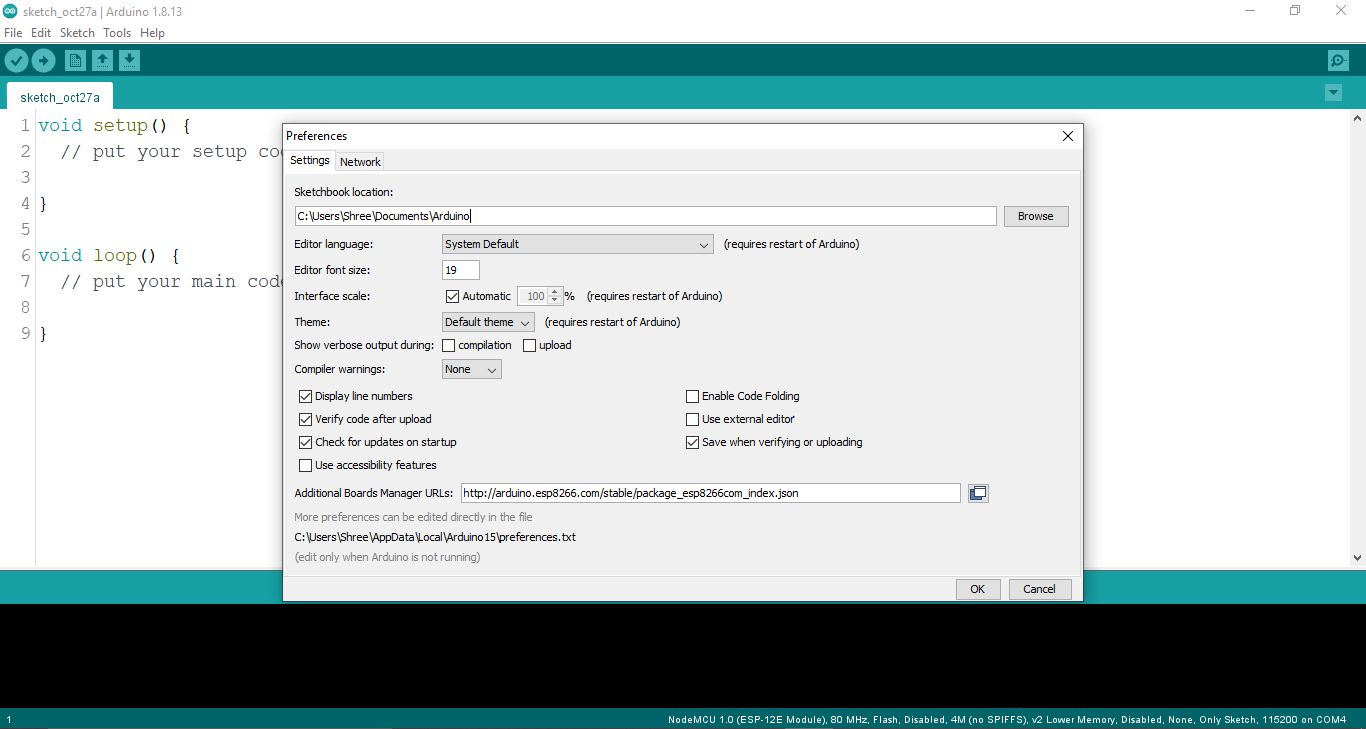Increase interface scale with up stepper arrow
Image resolution: width=1366 pixels, height=729 pixels.
[x=555, y=292]
